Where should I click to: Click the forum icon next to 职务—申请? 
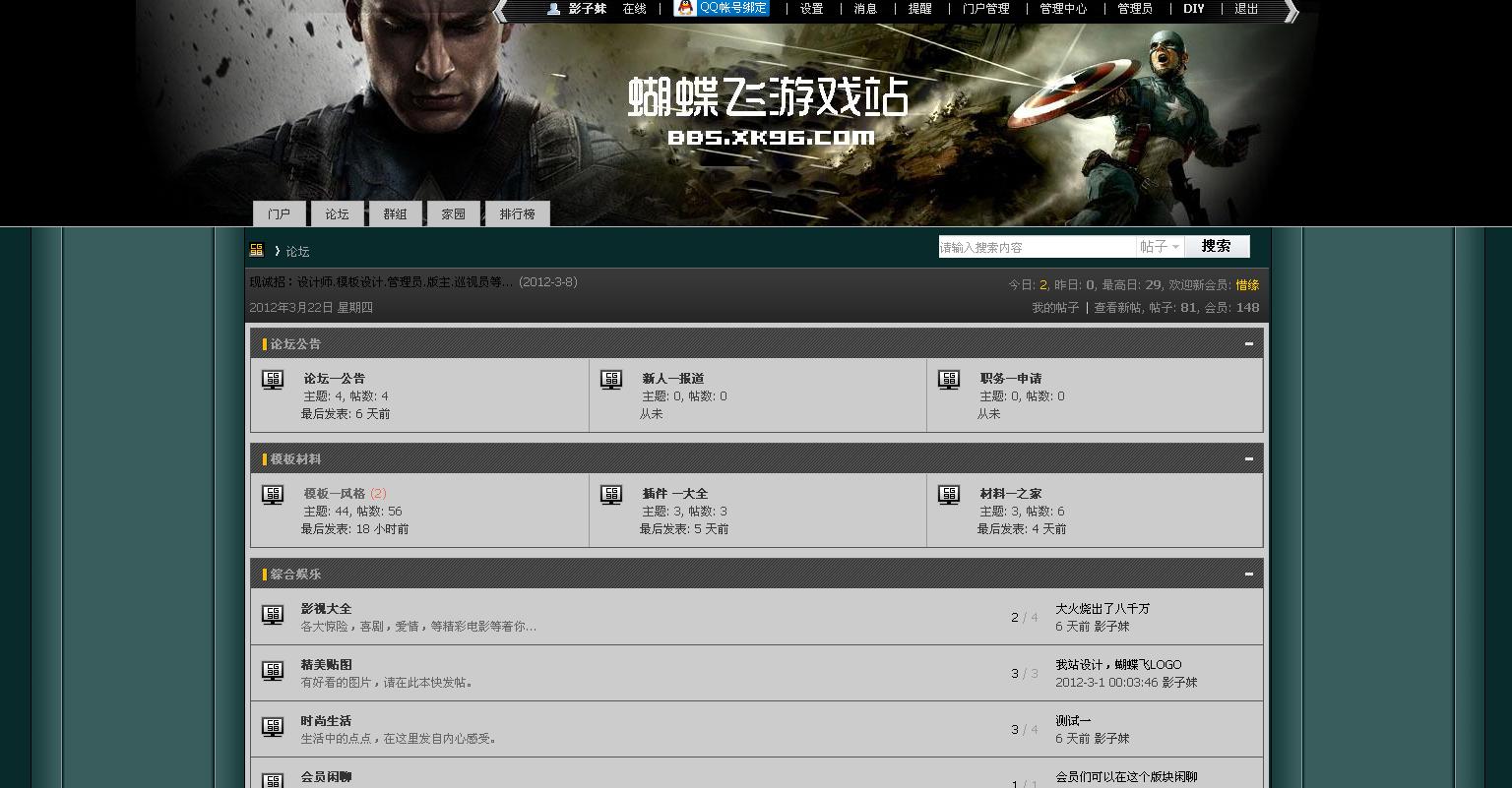point(949,380)
